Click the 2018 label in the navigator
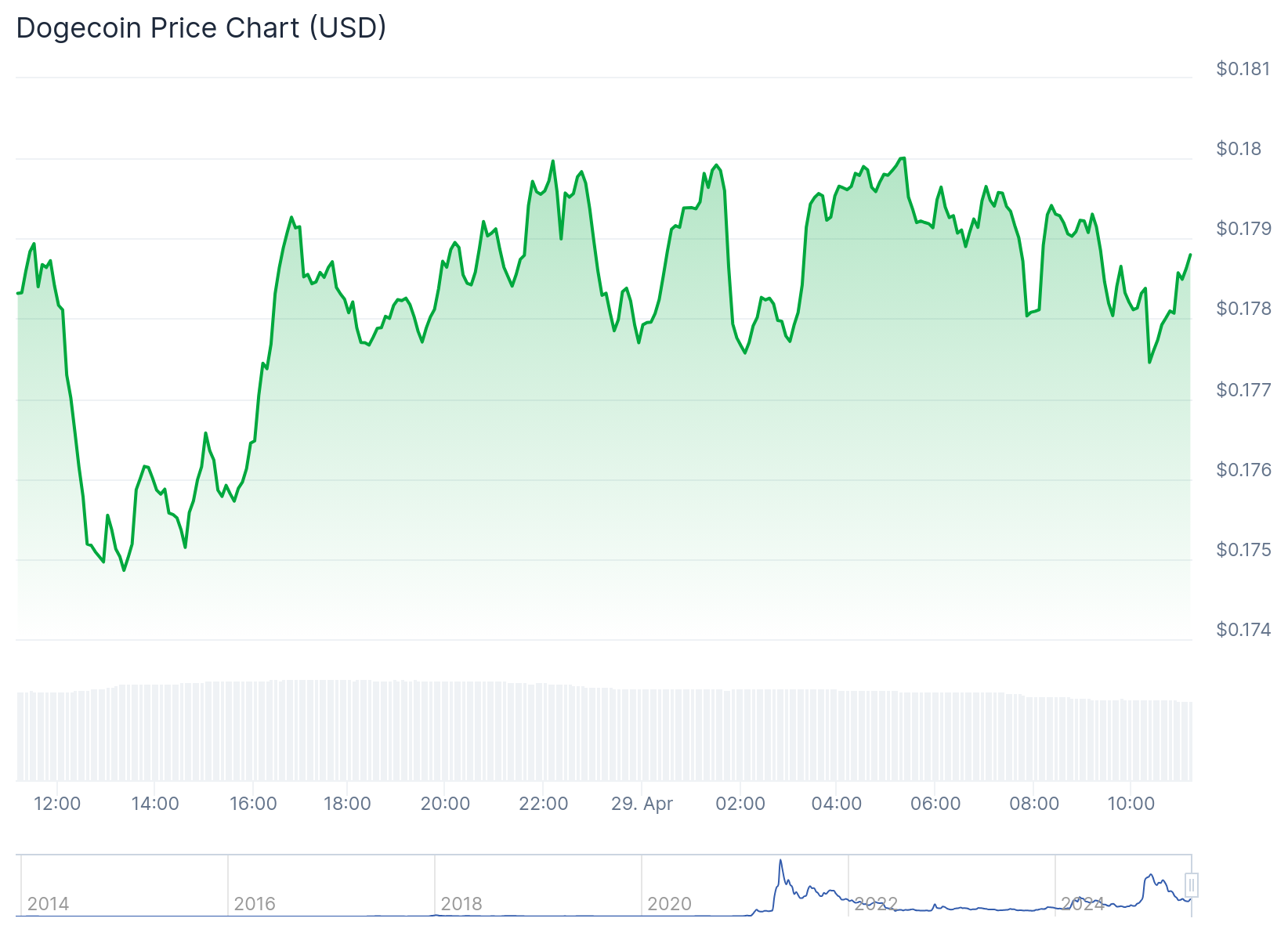This screenshot has height=940, width=1288. coord(461,904)
